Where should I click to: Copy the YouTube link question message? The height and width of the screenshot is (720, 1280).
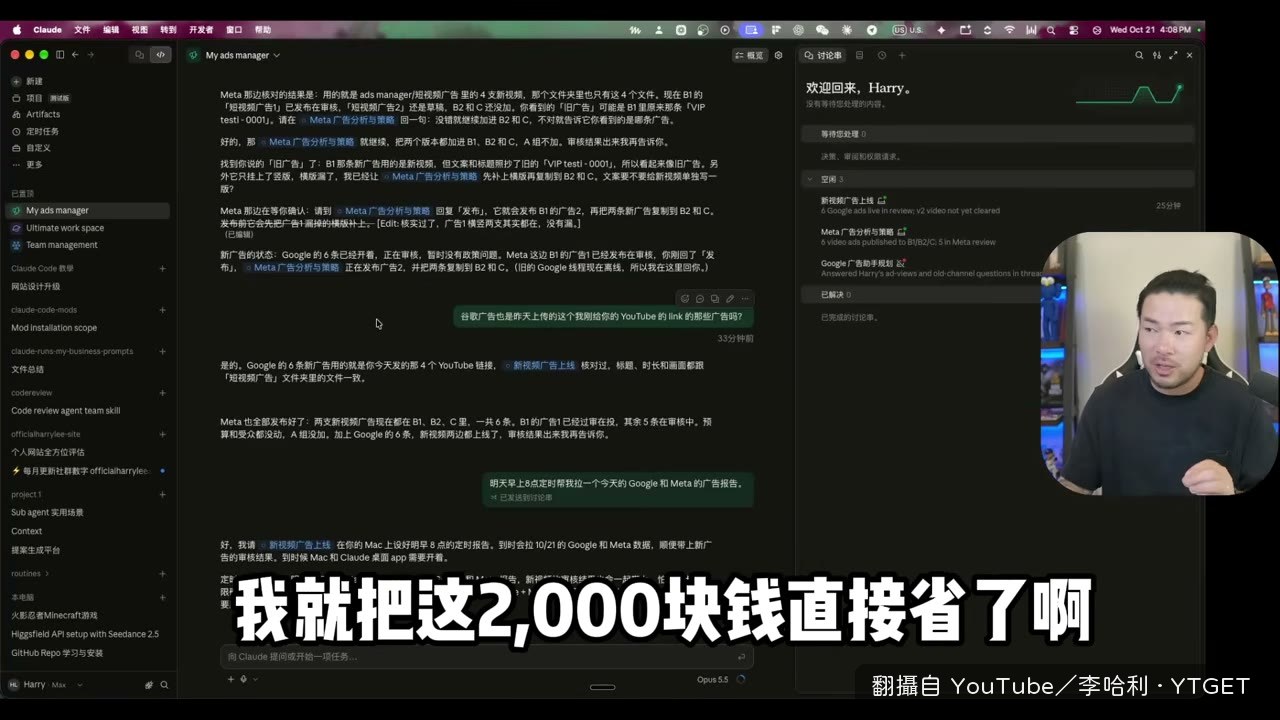point(715,298)
